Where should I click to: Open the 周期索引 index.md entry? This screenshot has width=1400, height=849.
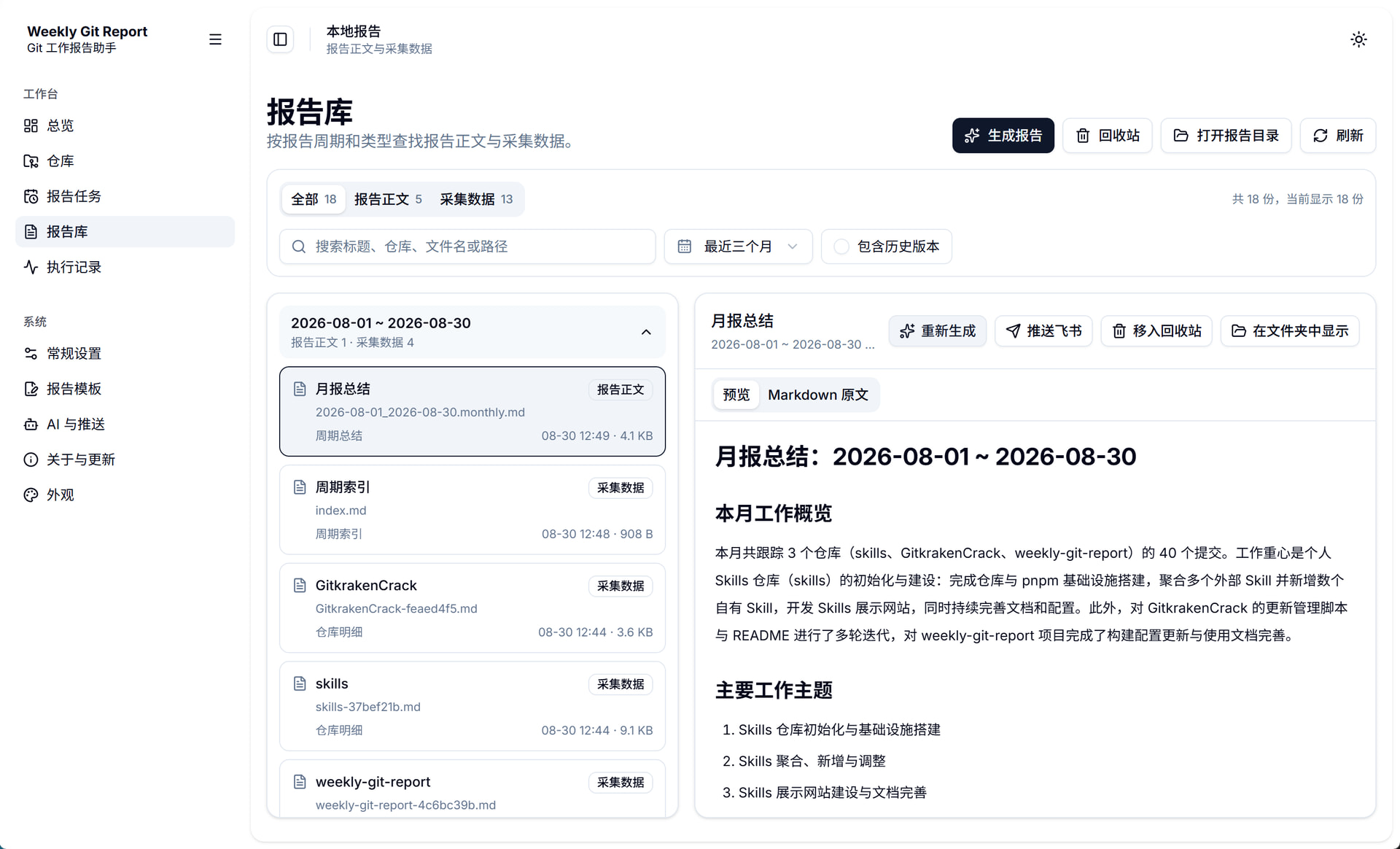(x=472, y=510)
